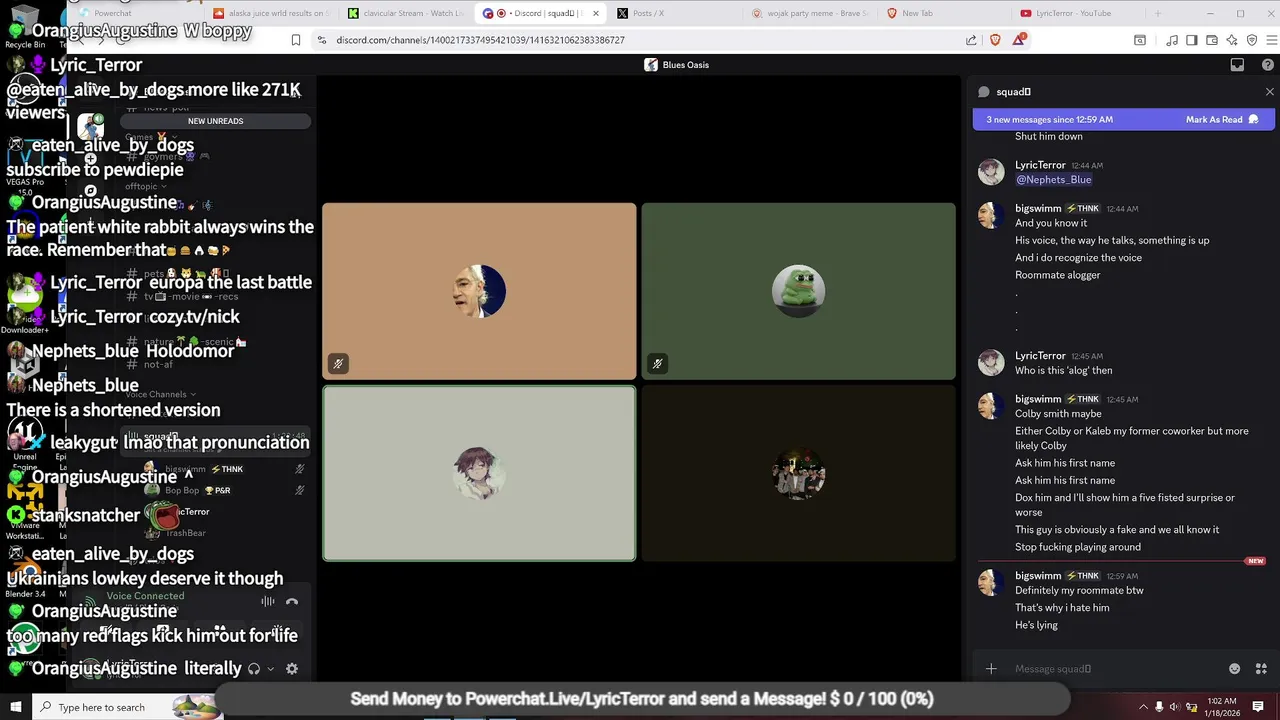Image resolution: width=1280 pixels, height=720 pixels.
Task: Open the Discord inbox icon
Action: pos(1237,65)
